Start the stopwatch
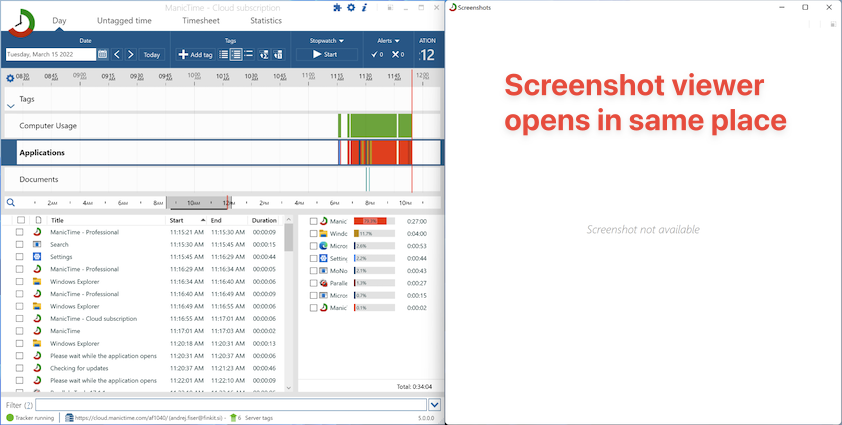 tap(326, 54)
